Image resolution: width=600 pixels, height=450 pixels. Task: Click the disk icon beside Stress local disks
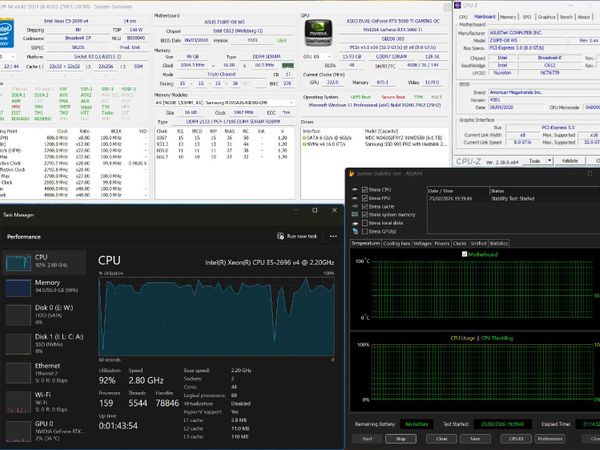point(355,223)
